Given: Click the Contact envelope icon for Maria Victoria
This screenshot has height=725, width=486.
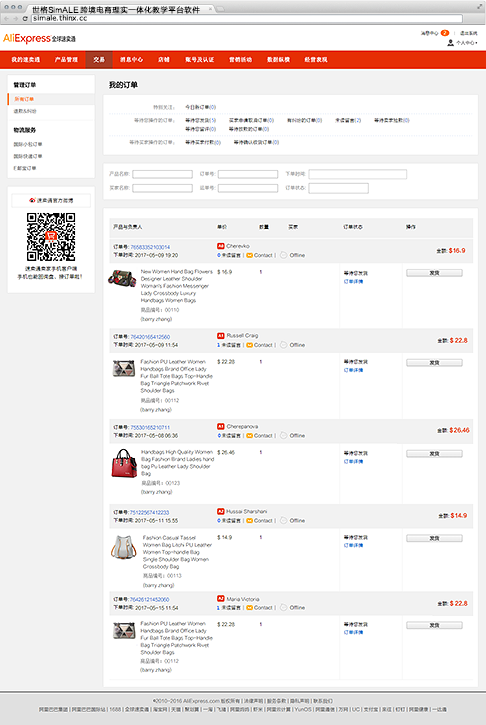Looking at the screenshot, I should 249,608.
